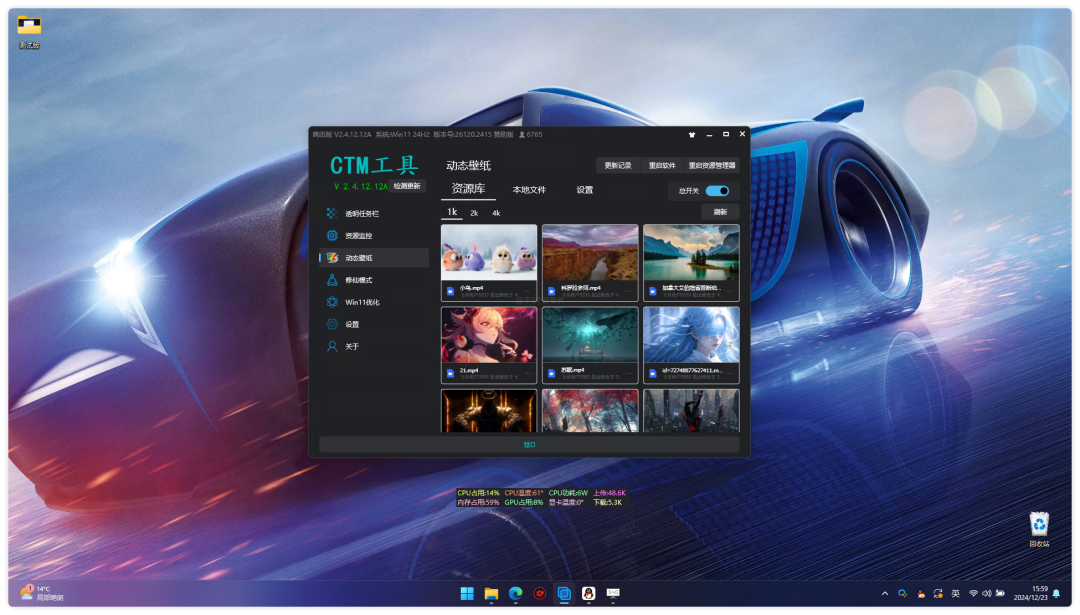Select the canyon river wallpaper thumbnail

click(x=590, y=253)
